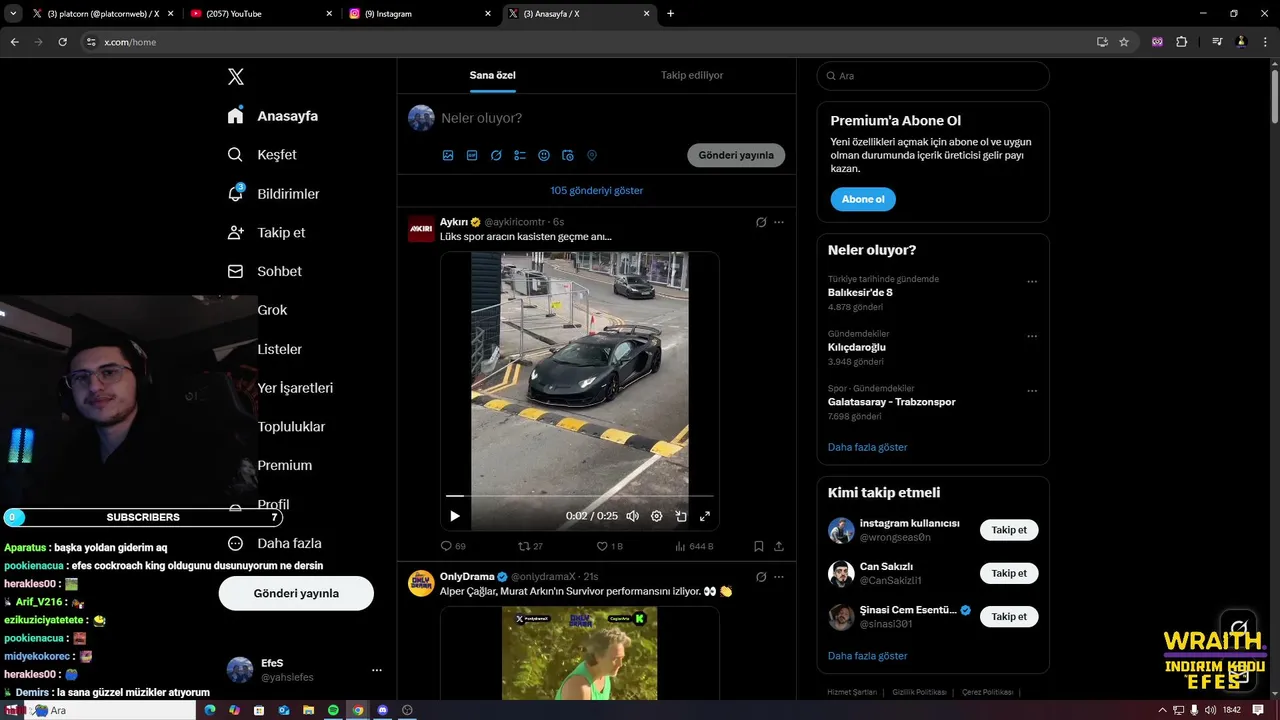Click the X logo in the sidebar
The image size is (1280, 720).
(235, 77)
